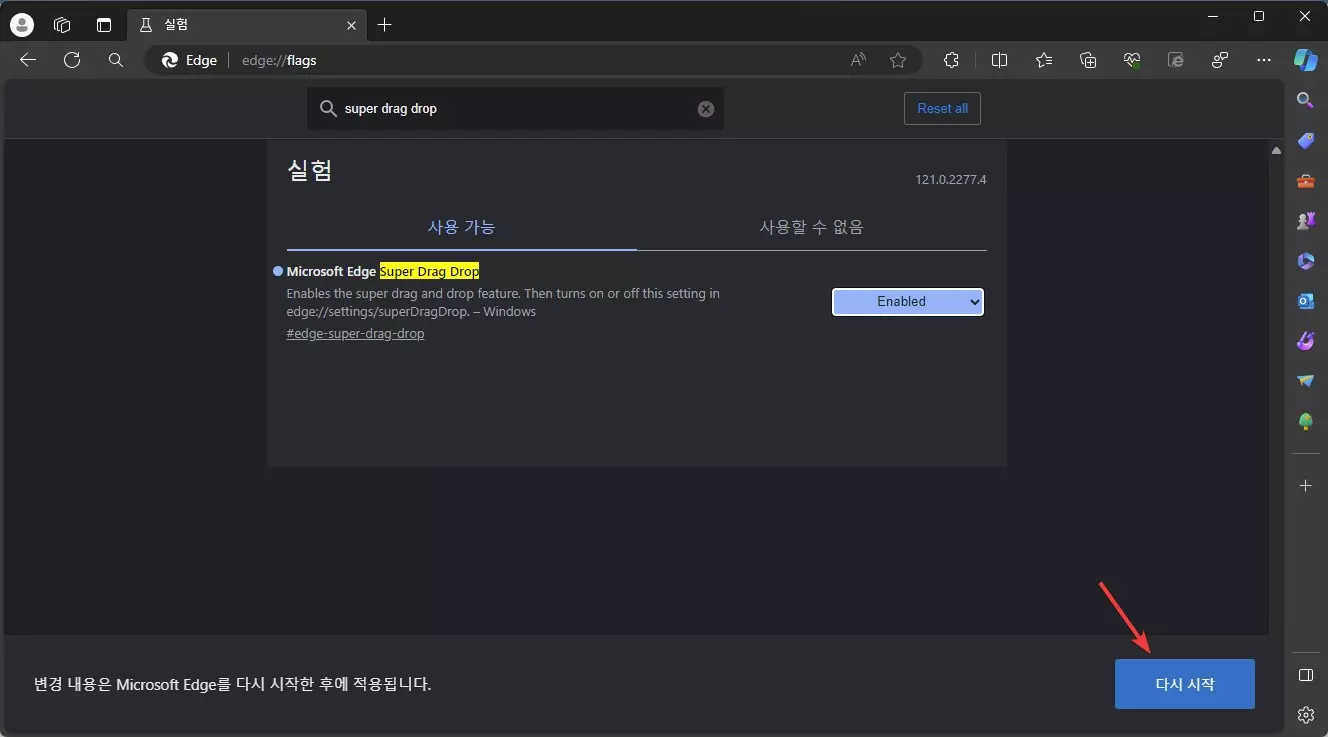Open the extensions puzzle icon
1328x737 pixels.
pyautogui.click(x=951, y=60)
